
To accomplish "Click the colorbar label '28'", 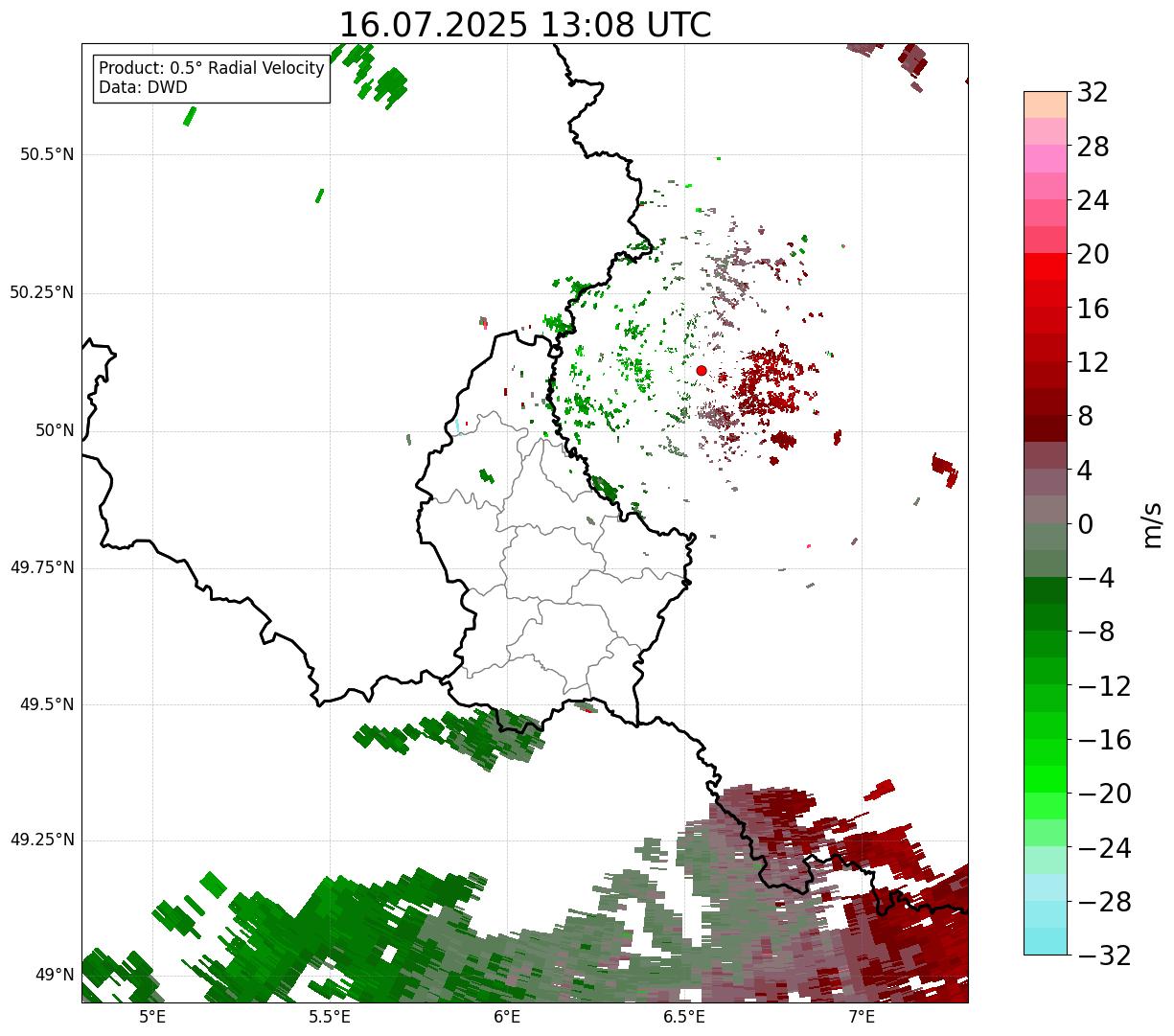I will pyautogui.click(x=1093, y=147).
